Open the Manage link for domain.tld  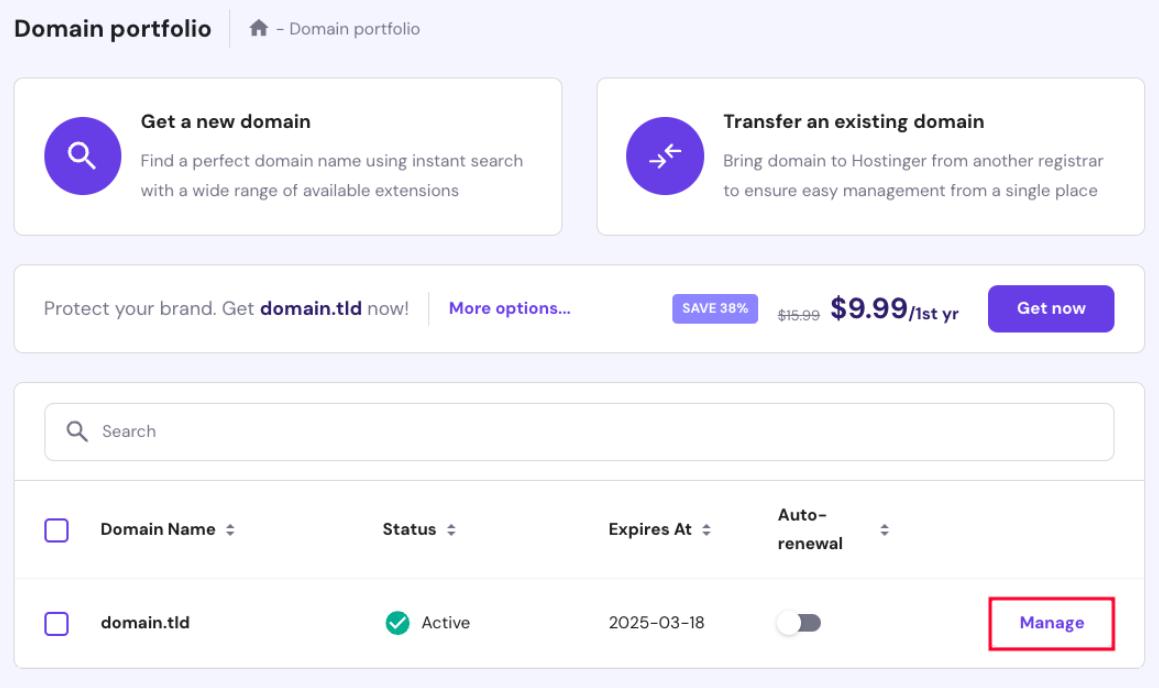coord(1051,623)
